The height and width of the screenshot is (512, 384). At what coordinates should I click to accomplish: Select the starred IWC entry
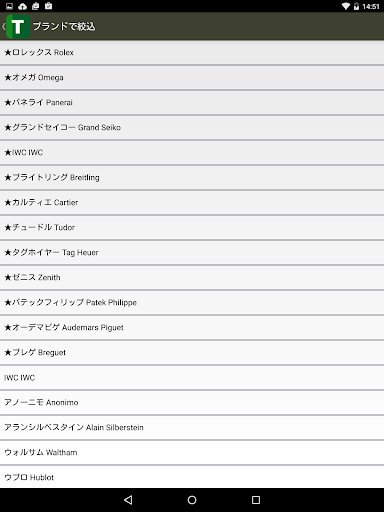click(192, 152)
